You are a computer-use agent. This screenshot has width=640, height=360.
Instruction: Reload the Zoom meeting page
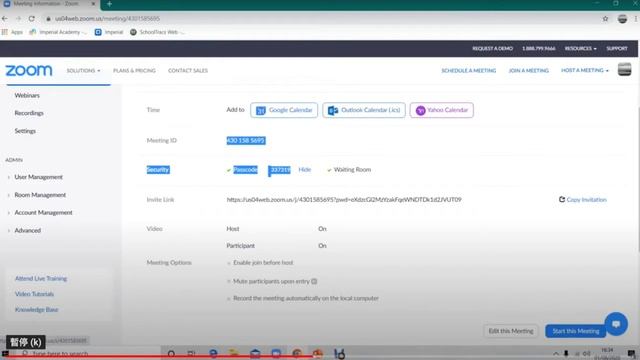tap(31, 18)
